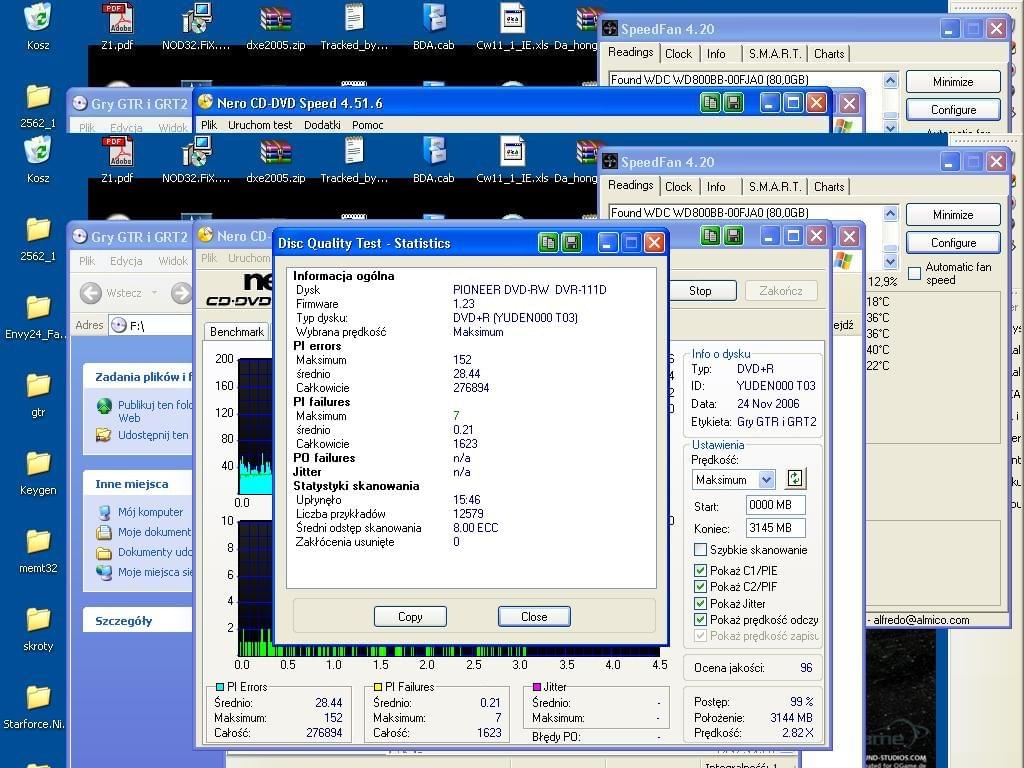
Task: Click the drive name PIONEER DVD-RW DVR-111D
Action: click(530, 289)
